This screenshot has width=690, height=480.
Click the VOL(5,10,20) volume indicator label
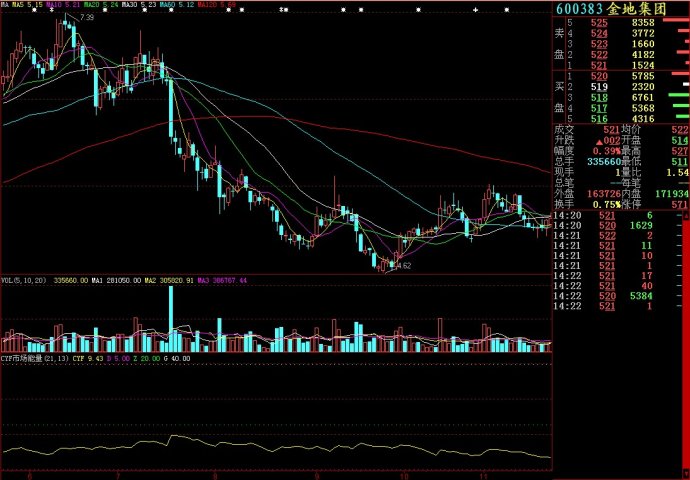24,281
